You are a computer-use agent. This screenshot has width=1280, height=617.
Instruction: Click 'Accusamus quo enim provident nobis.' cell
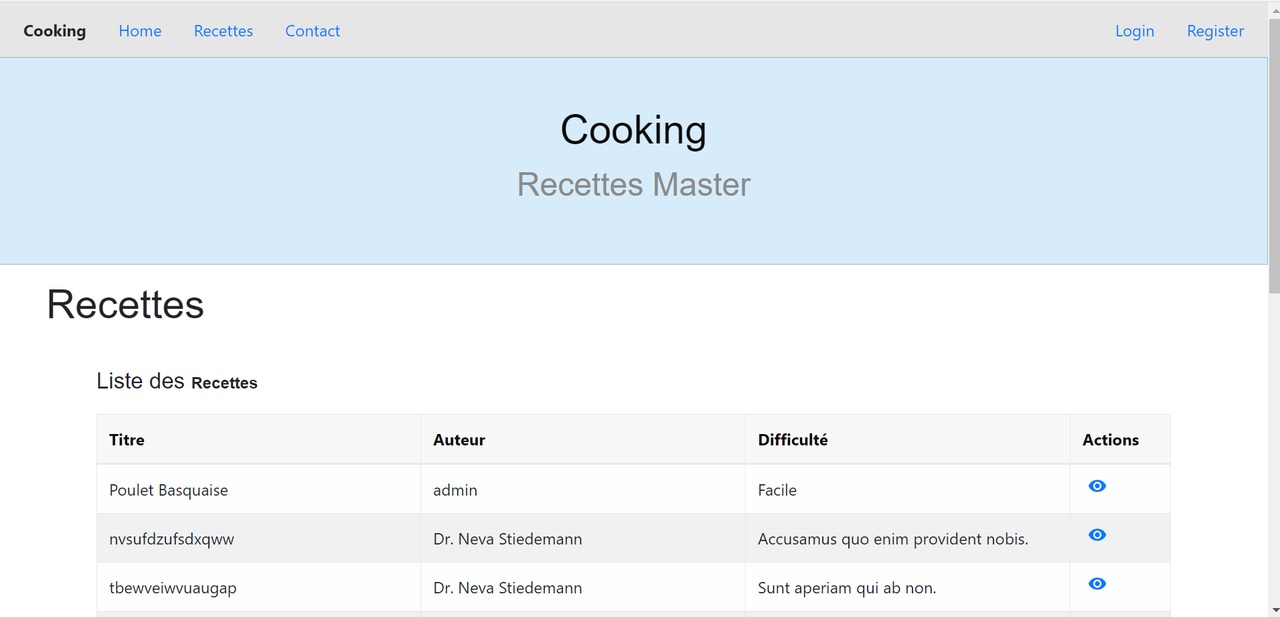908,539
